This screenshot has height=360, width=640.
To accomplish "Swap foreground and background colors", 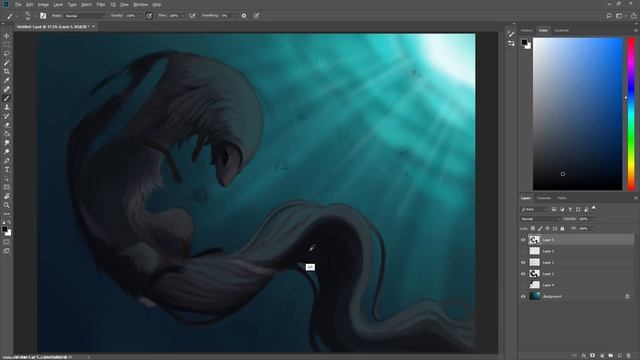I will [9, 222].
